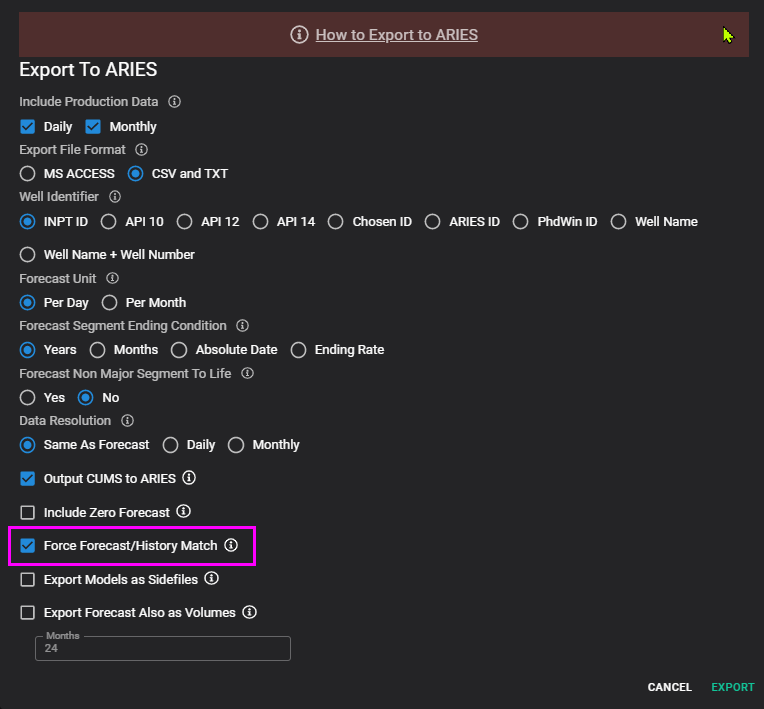
Task: Open How to Export to ARIES link
Action: [396, 35]
